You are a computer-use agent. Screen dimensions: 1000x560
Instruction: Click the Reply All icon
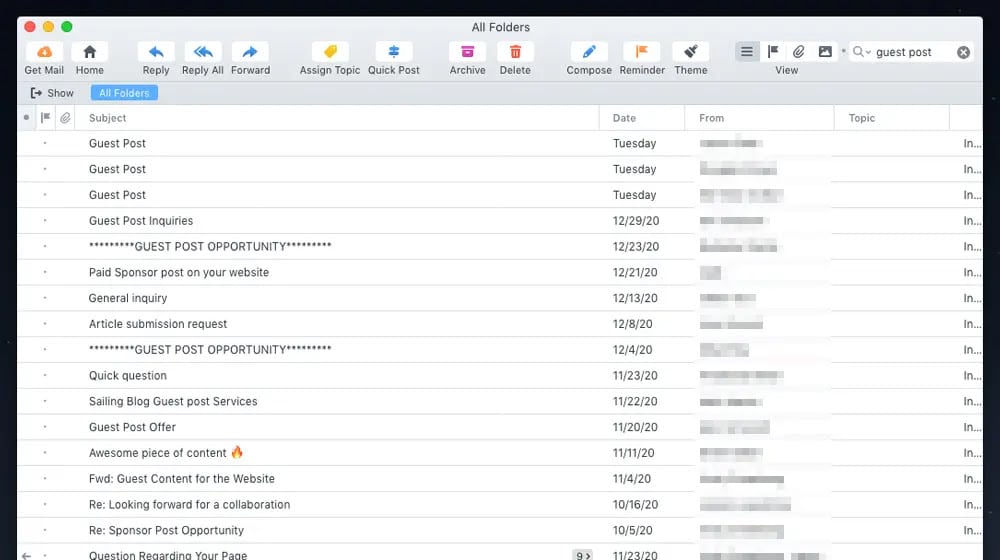[x=203, y=52]
